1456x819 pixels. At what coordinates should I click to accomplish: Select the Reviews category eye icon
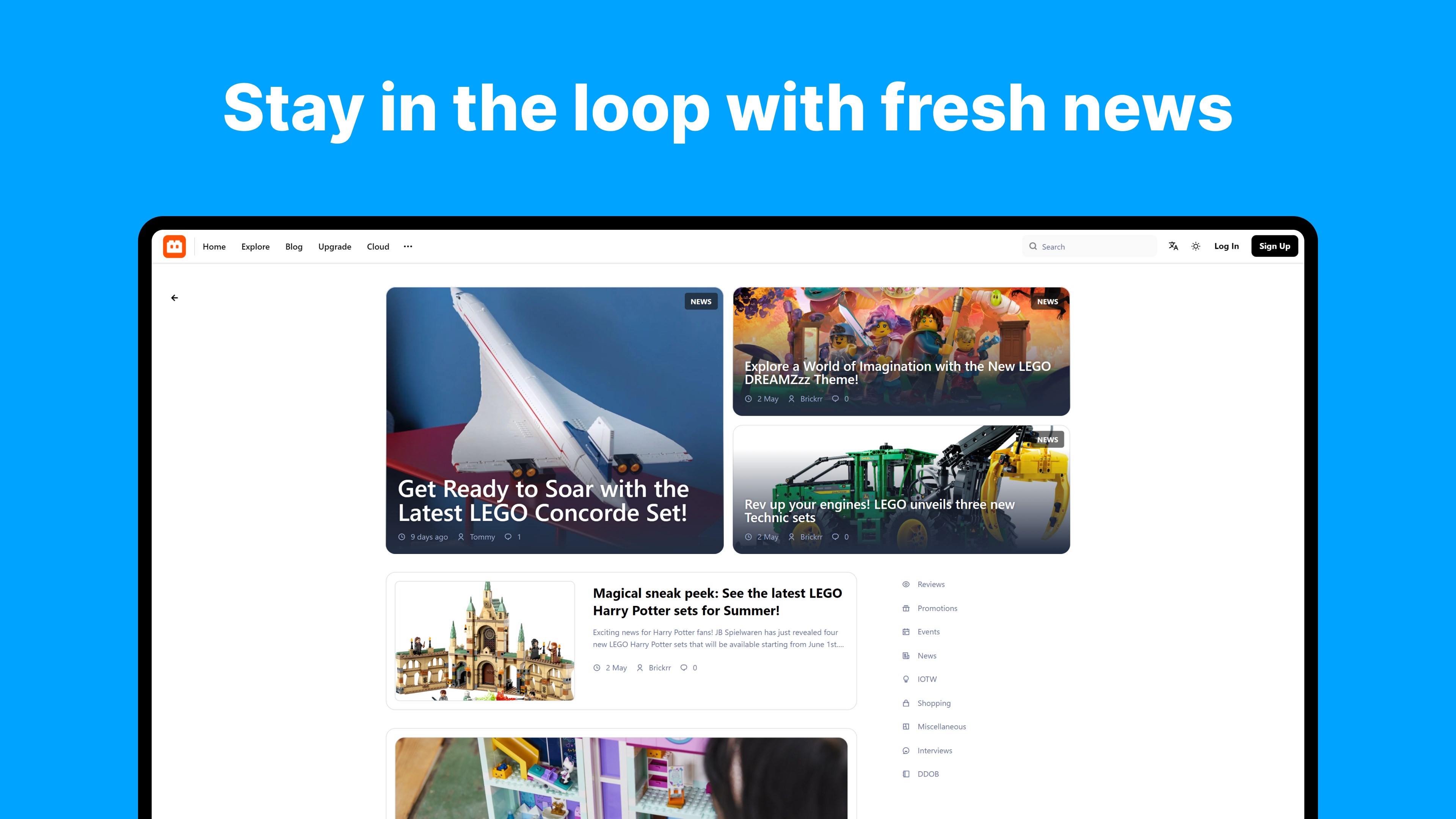(906, 584)
